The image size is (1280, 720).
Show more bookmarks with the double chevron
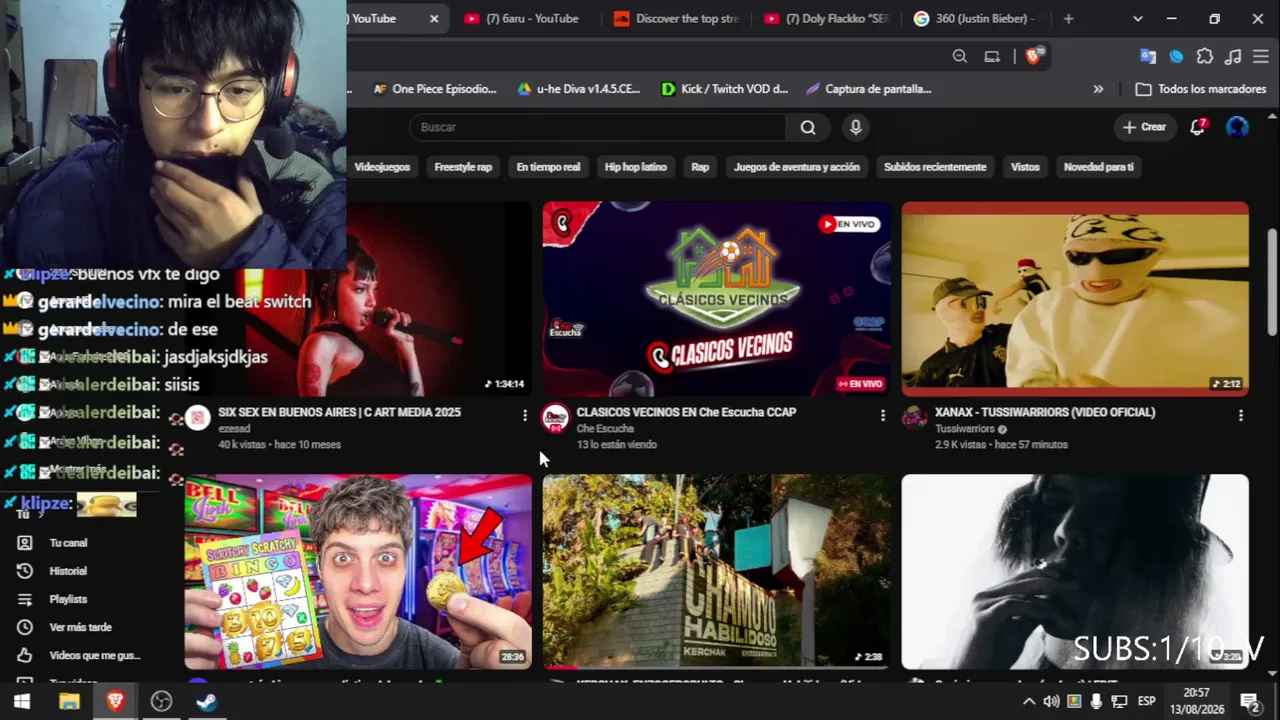point(1098,89)
